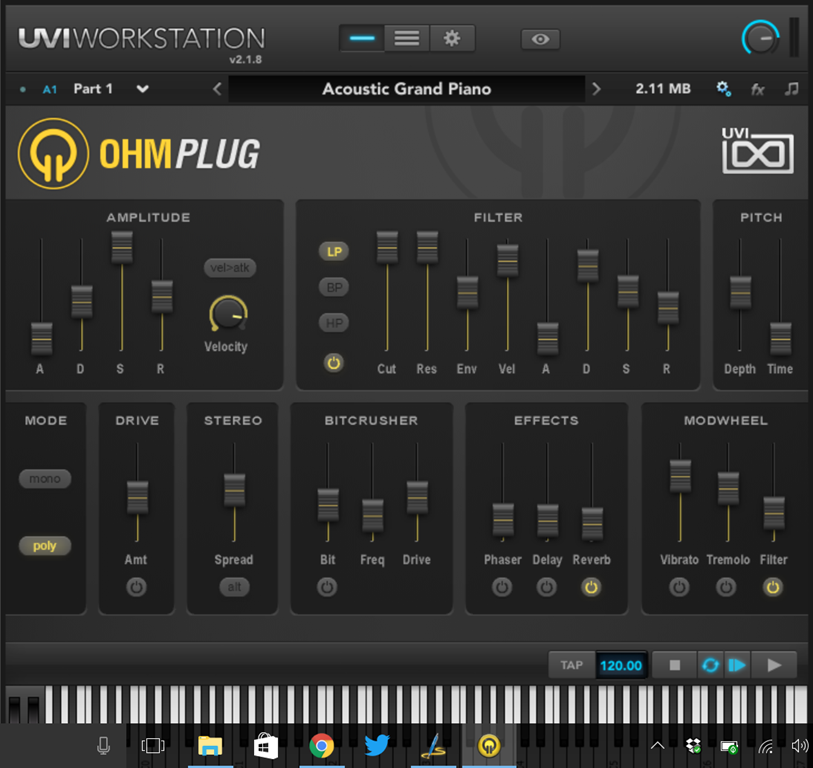The image size is (813, 768).
Task: Click the Ohm Plug logo icon
Action: [53, 153]
